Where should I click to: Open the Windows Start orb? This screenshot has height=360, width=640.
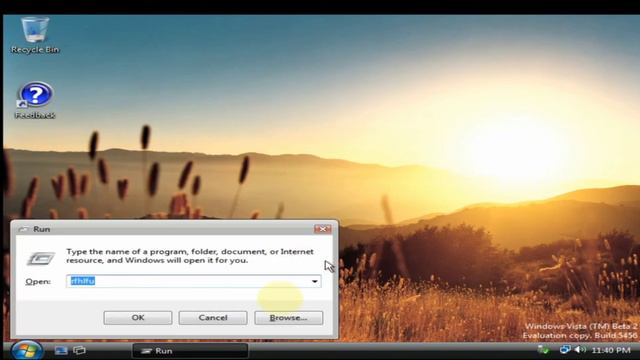pyautogui.click(x=27, y=350)
